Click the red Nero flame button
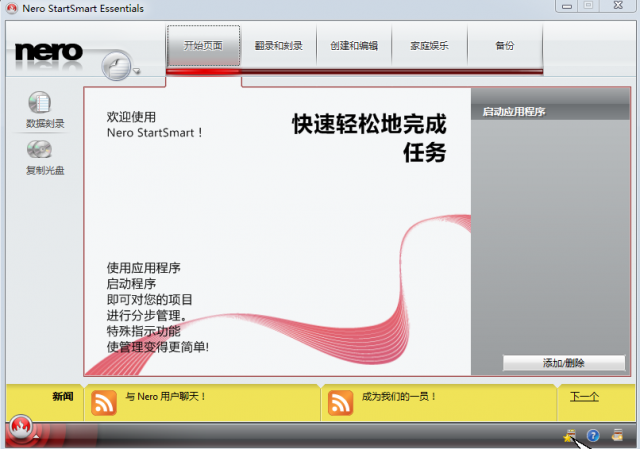Screen dimensions: 640x449 click(21, 427)
